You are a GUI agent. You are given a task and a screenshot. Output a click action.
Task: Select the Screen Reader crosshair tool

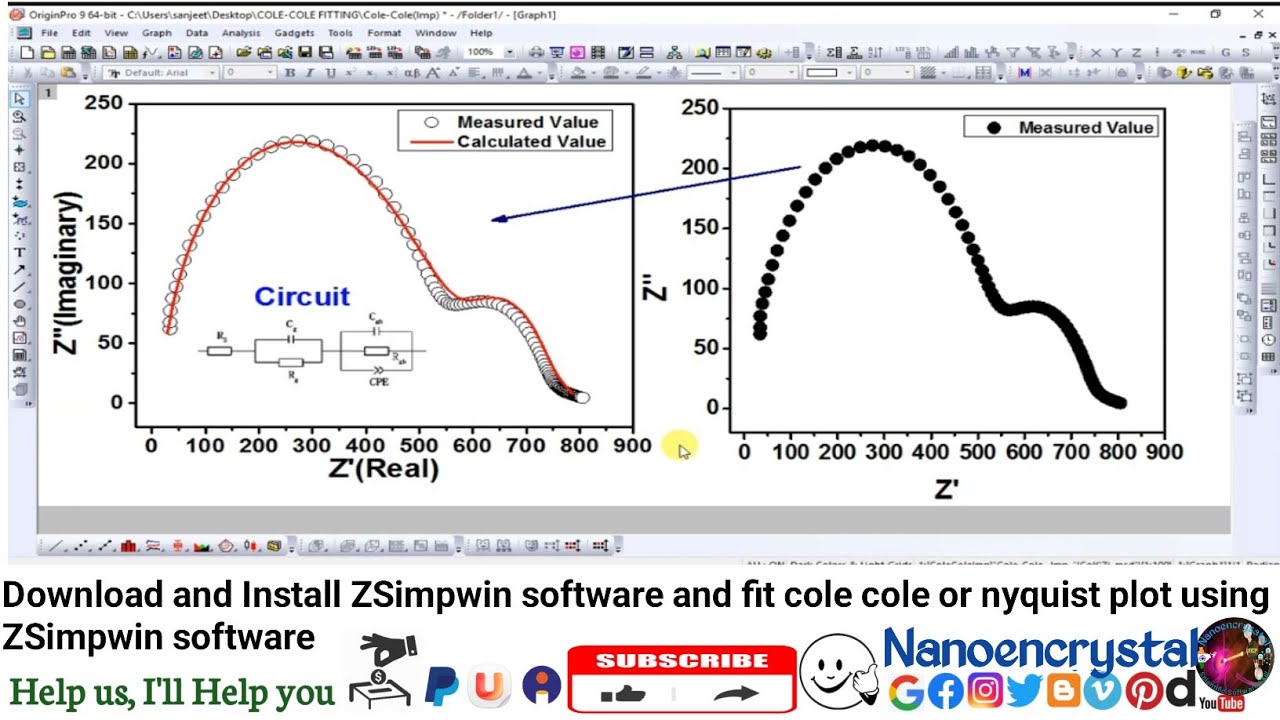pyautogui.click(x=19, y=151)
